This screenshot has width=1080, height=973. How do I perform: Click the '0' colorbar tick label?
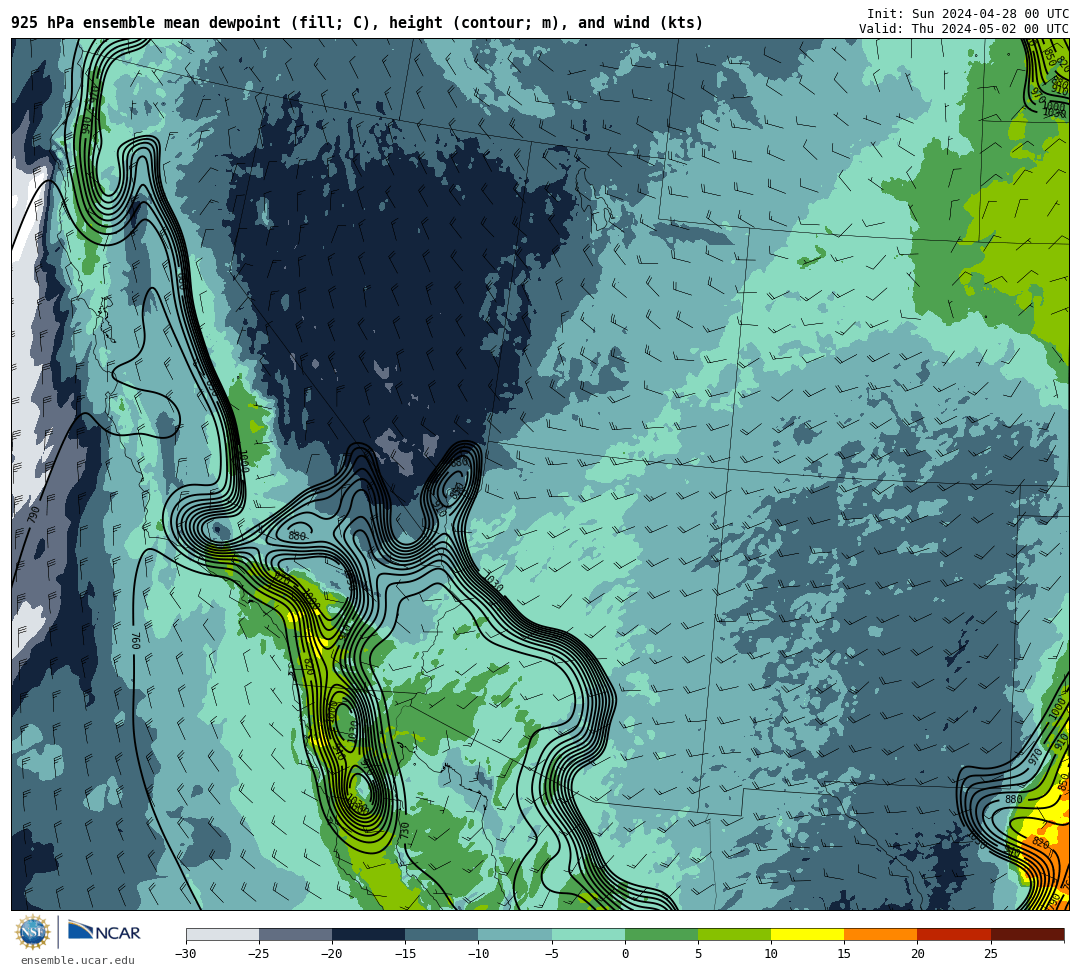click(x=625, y=954)
